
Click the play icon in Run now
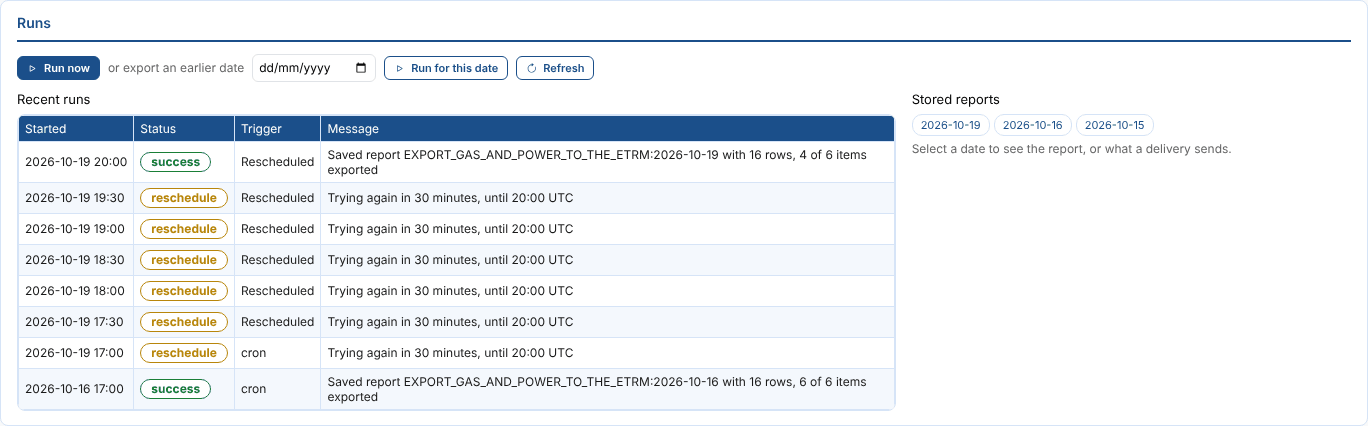coord(32,68)
